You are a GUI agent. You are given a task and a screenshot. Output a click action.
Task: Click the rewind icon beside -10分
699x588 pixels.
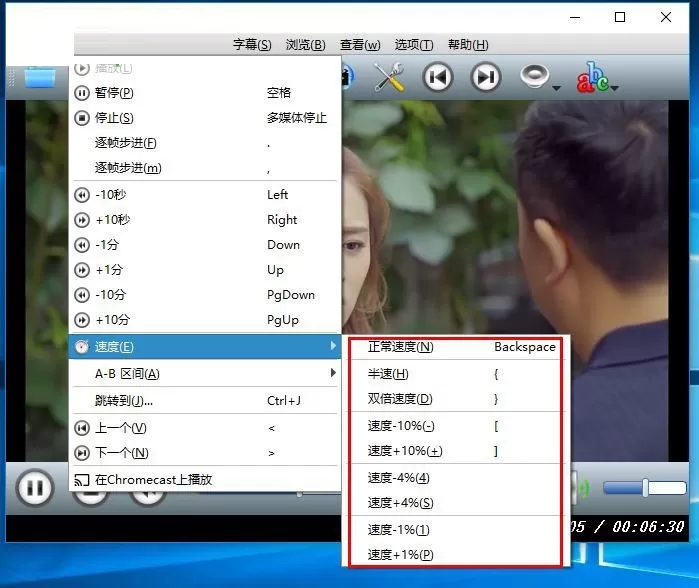tap(82, 295)
